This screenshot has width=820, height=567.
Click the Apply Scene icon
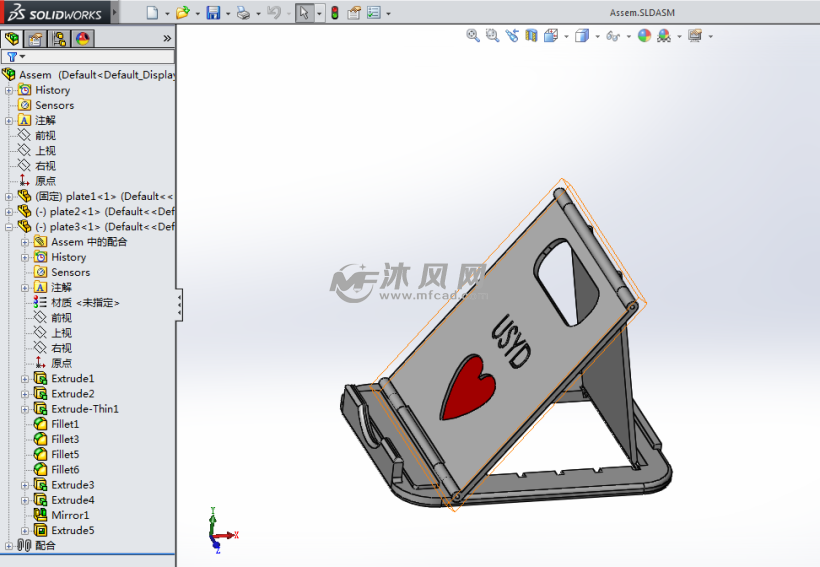[664, 36]
